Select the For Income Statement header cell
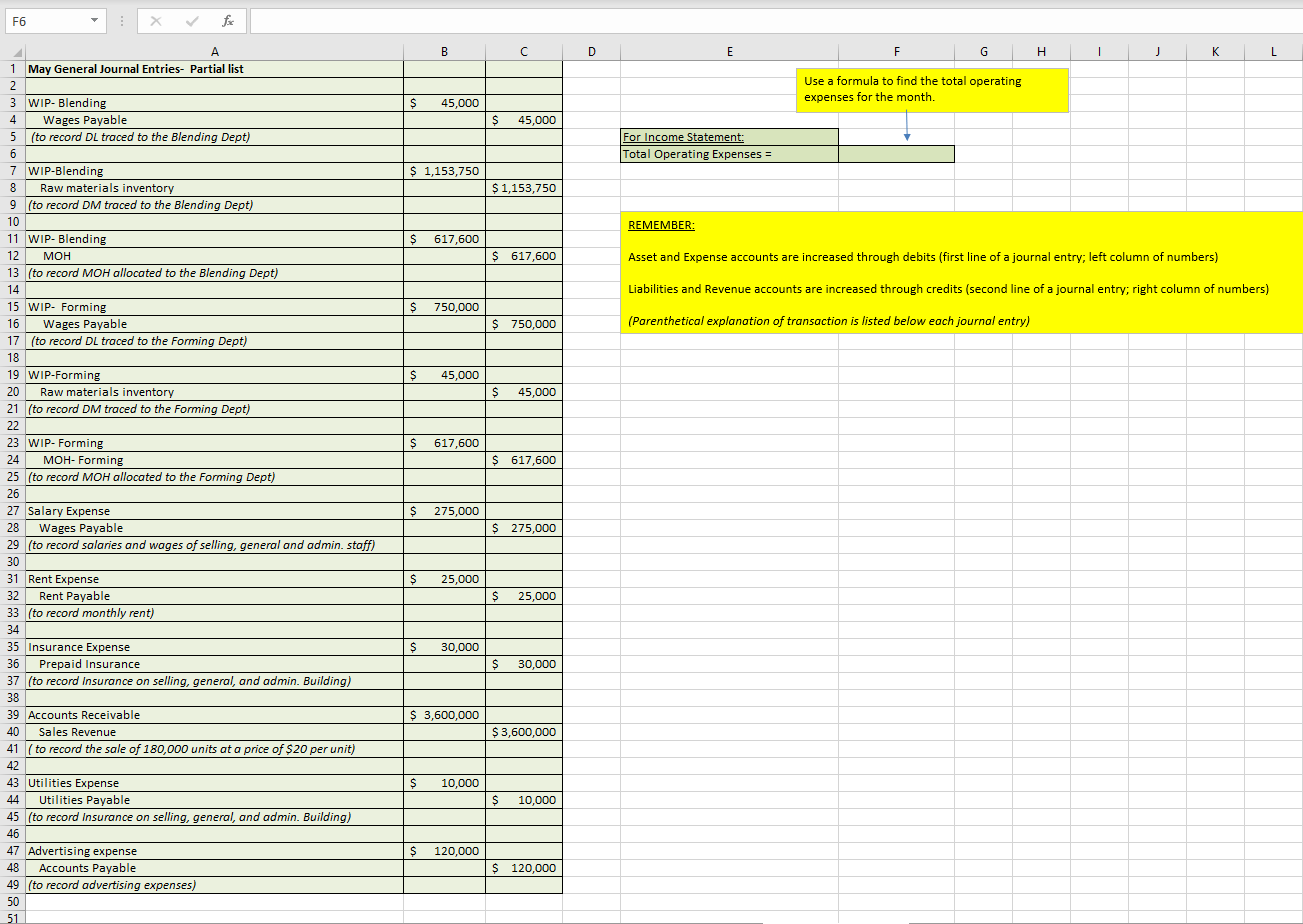The height and width of the screenshot is (924, 1303). (x=729, y=136)
